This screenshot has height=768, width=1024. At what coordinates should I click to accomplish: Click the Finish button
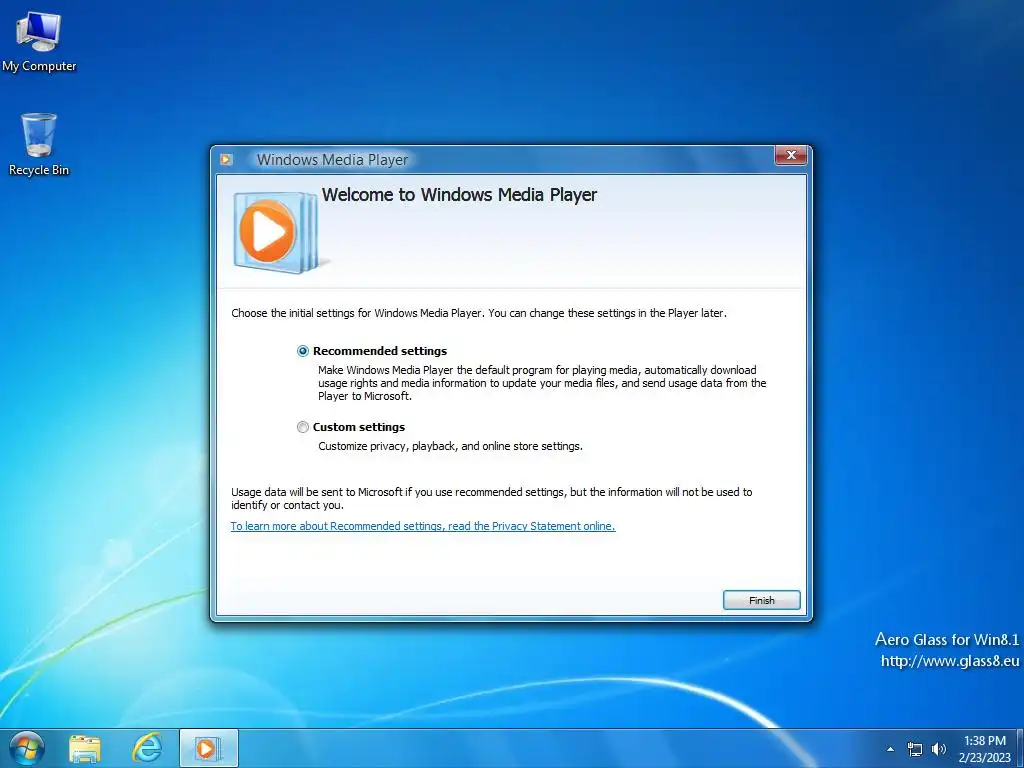[x=761, y=600]
